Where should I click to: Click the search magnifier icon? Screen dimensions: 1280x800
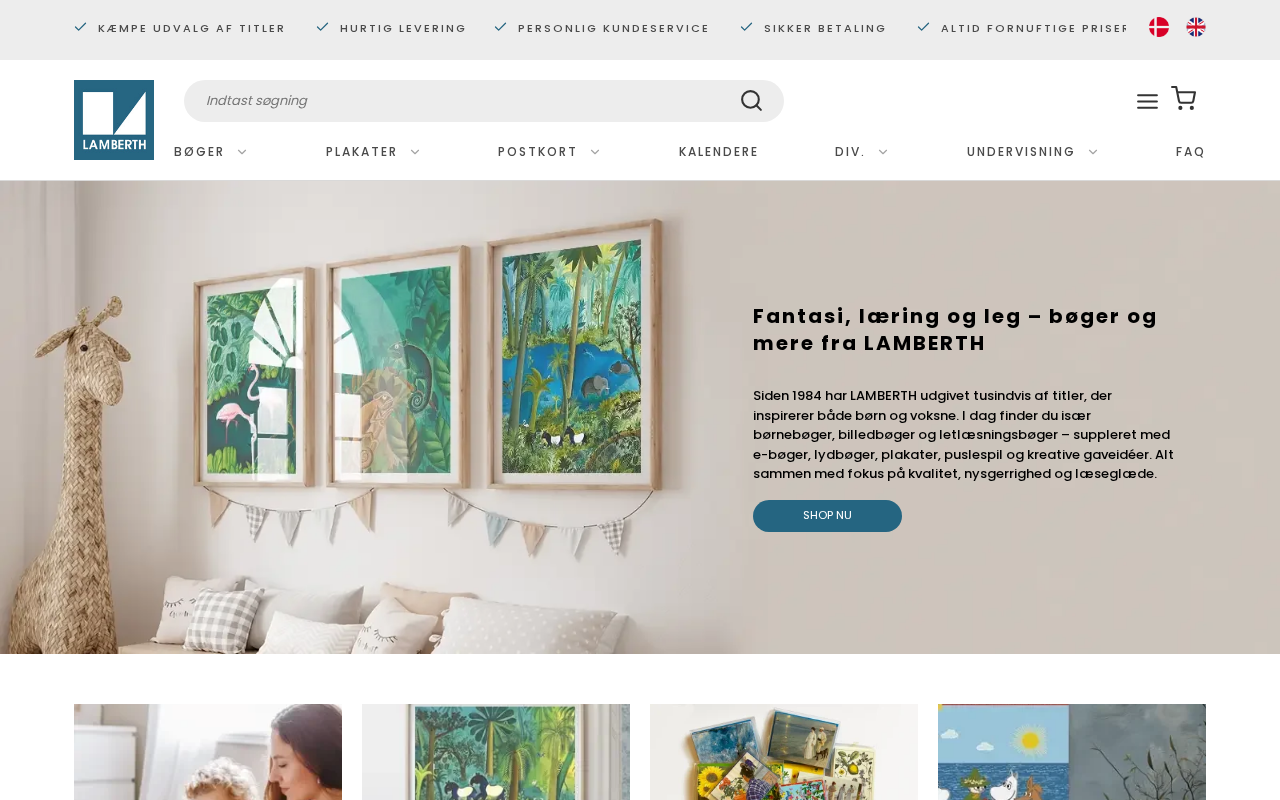point(751,101)
